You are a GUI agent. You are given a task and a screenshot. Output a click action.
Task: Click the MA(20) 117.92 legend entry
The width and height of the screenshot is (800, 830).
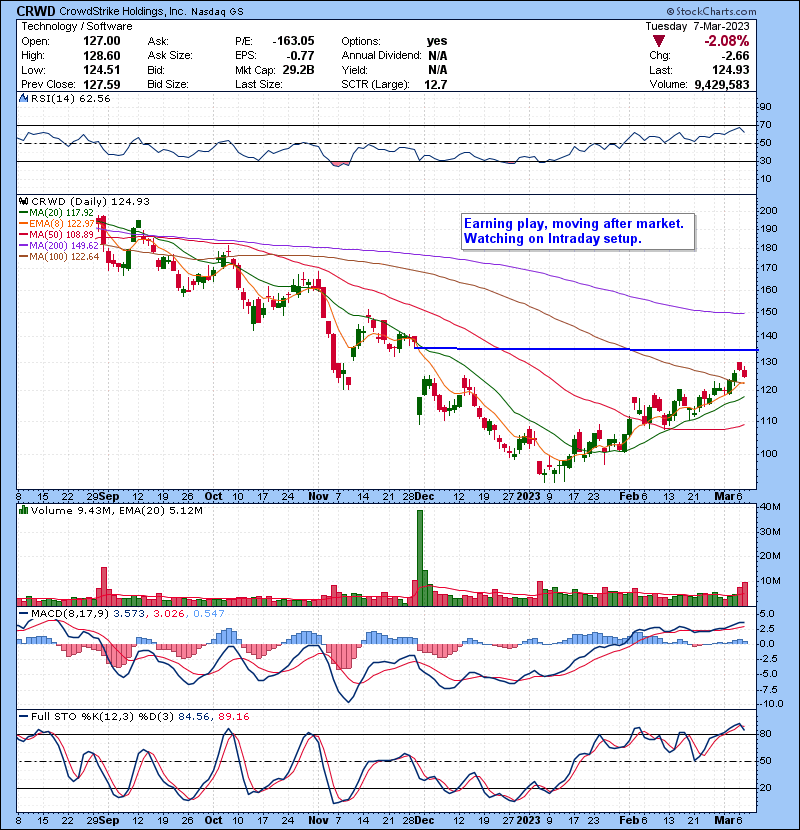tap(56, 213)
